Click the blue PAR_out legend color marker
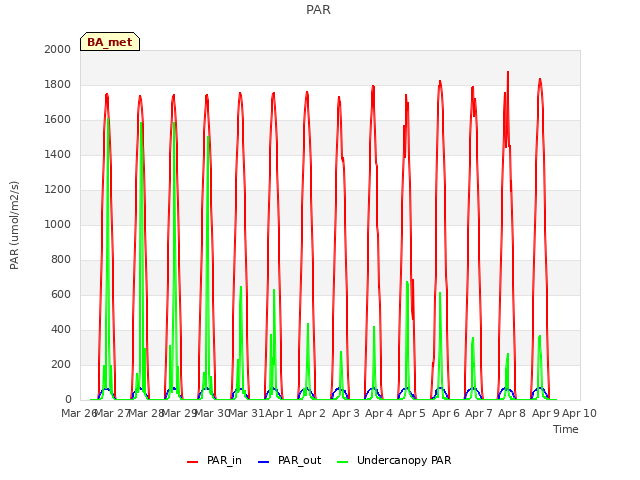This screenshot has height=480, width=640. pyautogui.click(x=264, y=462)
